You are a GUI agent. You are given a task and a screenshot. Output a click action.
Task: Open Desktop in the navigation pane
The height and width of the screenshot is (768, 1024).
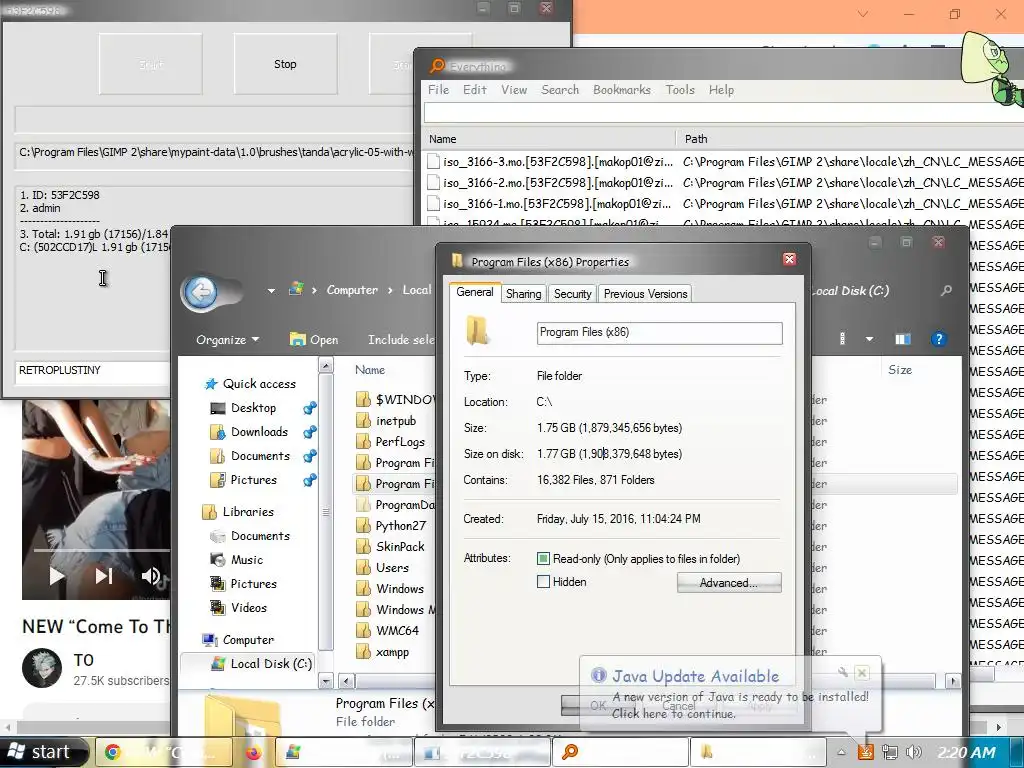[x=253, y=408]
